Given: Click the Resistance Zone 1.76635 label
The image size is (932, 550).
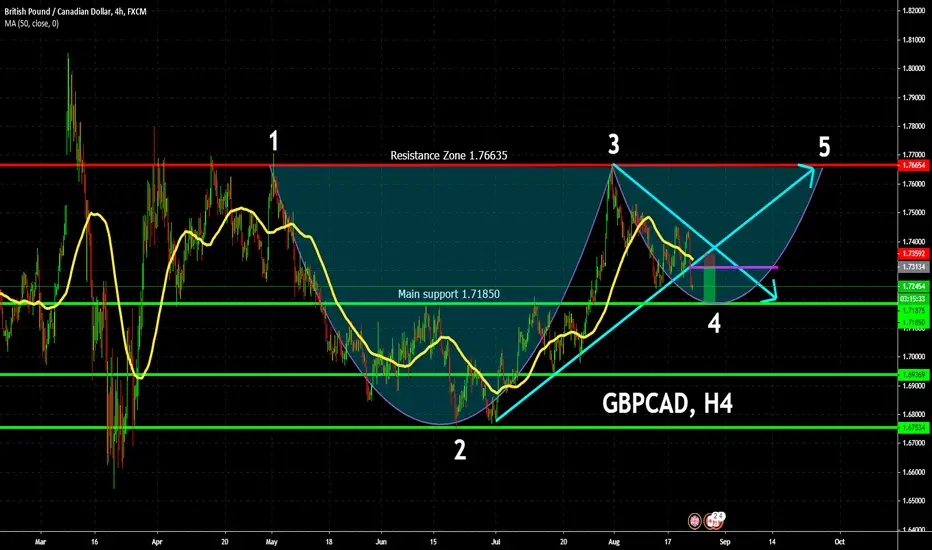Looking at the screenshot, I should point(449,156).
